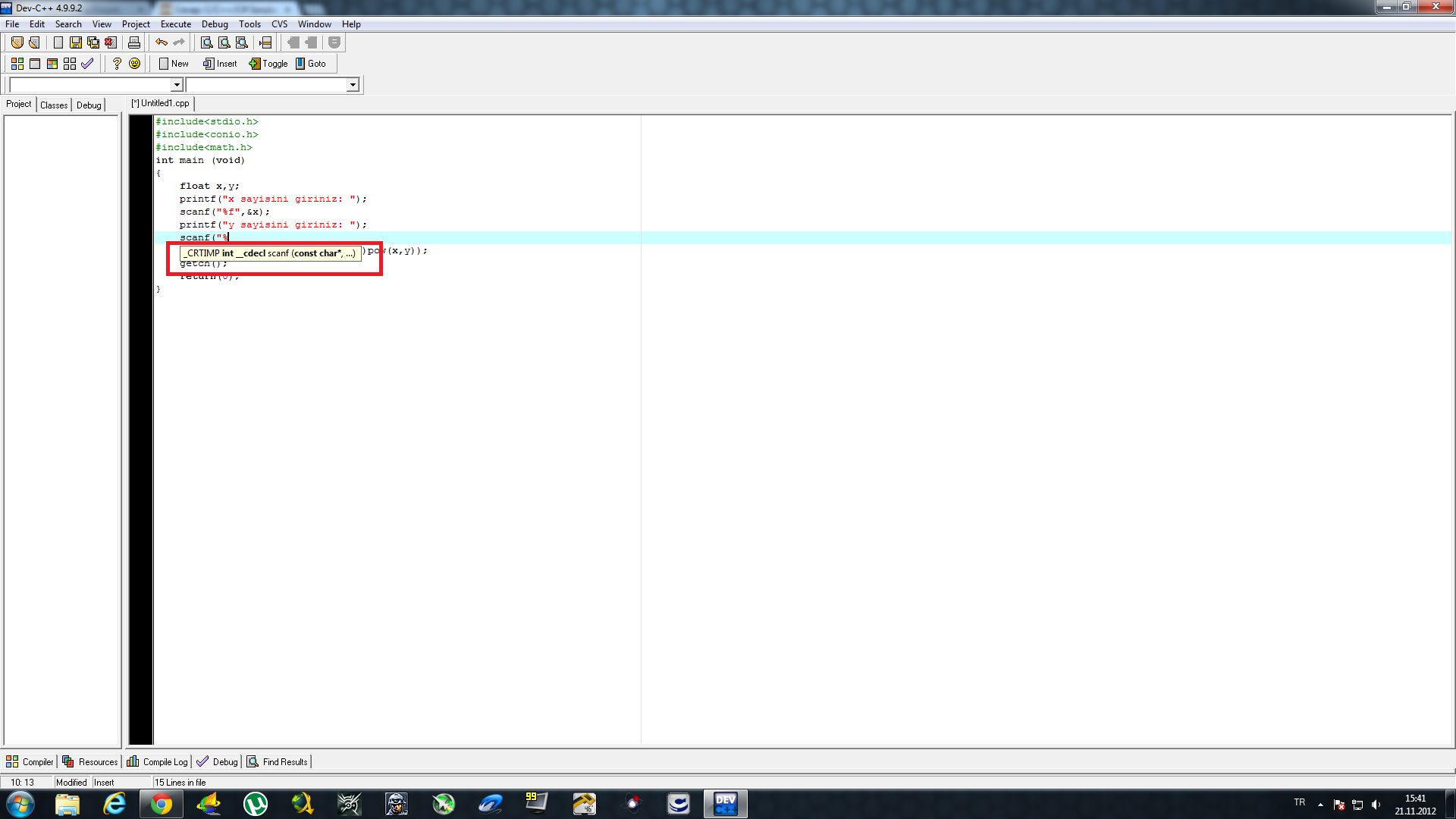Open the Compiler bottom tab
This screenshot has width=1456, height=819.
tap(30, 761)
